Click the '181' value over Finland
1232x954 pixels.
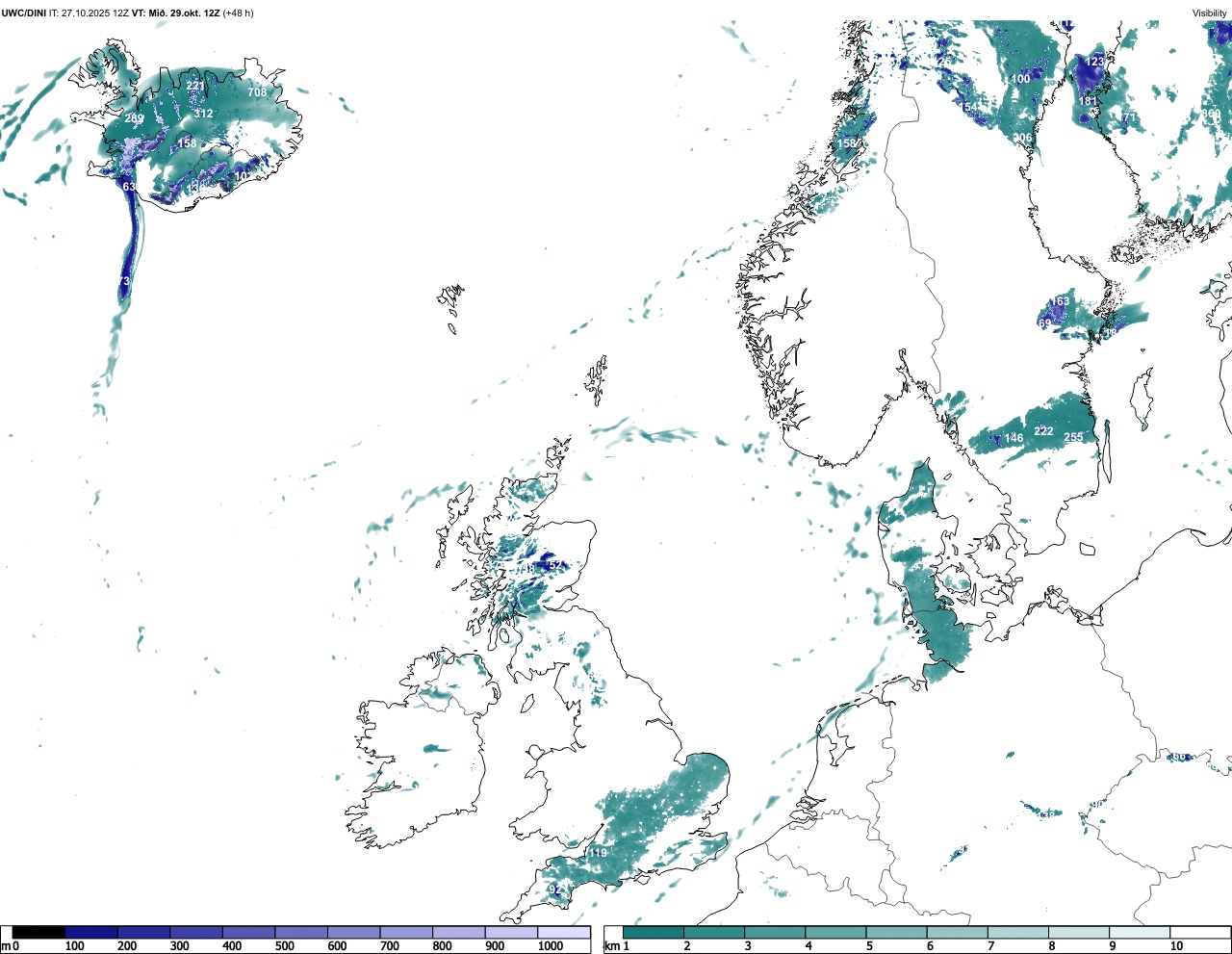click(x=1088, y=101)
